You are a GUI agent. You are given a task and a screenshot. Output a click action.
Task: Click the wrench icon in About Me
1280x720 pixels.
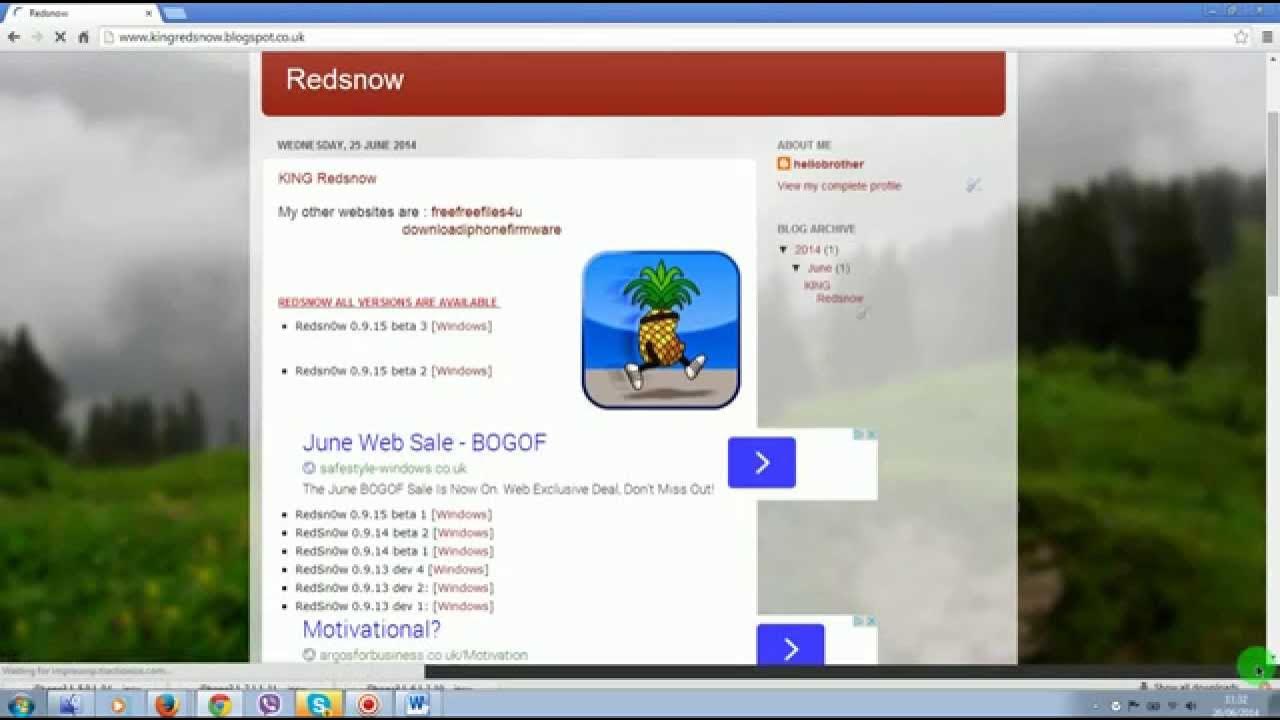973,185
